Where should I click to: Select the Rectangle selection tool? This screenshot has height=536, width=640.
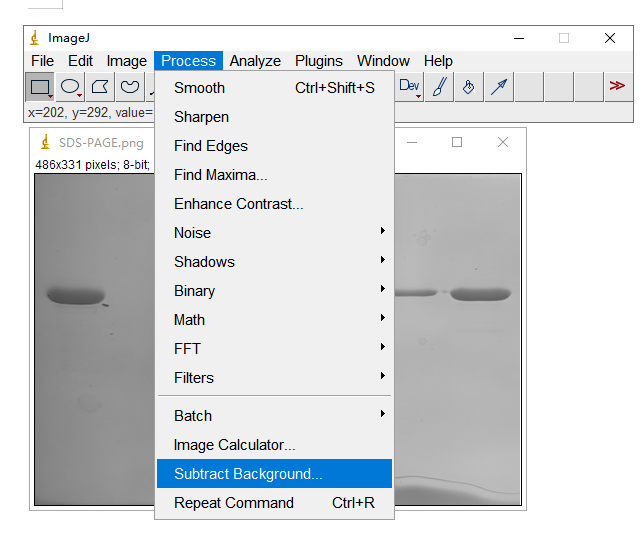[x=40, y=87]
